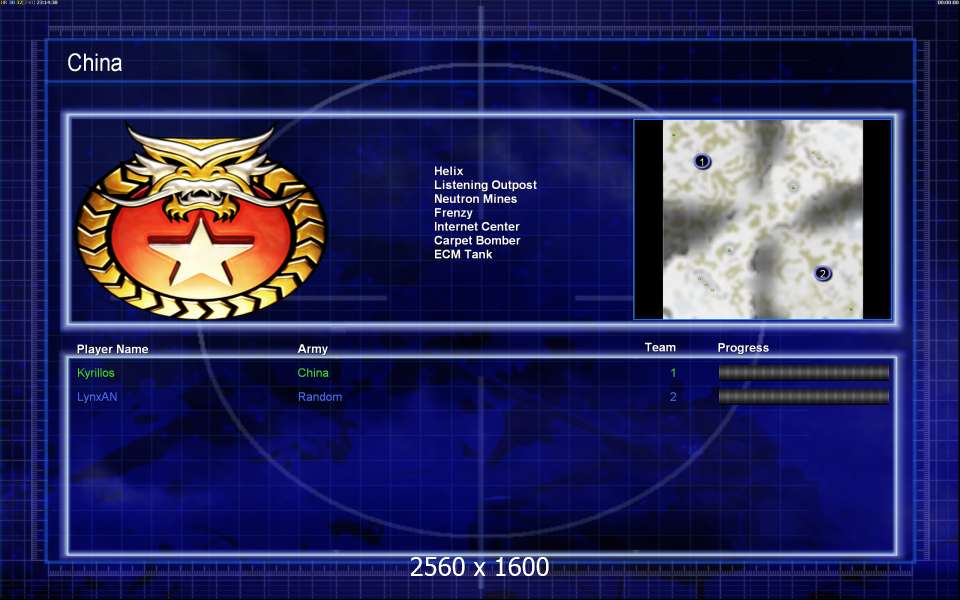Viewport: 960px width, 600px height.
Task: Select the ECM Tank entry
Action: coord(463,255)
